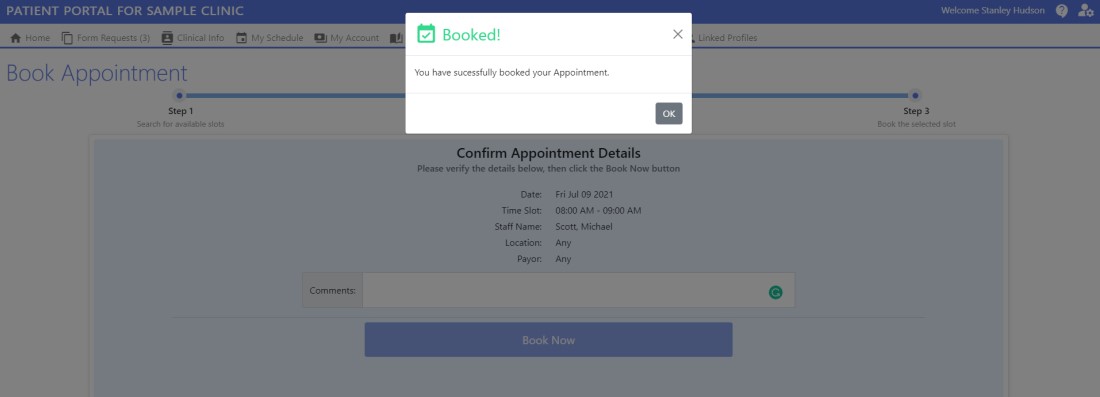Click the Home house icon
Screen dimensions: 1100x397
[15, 38]
